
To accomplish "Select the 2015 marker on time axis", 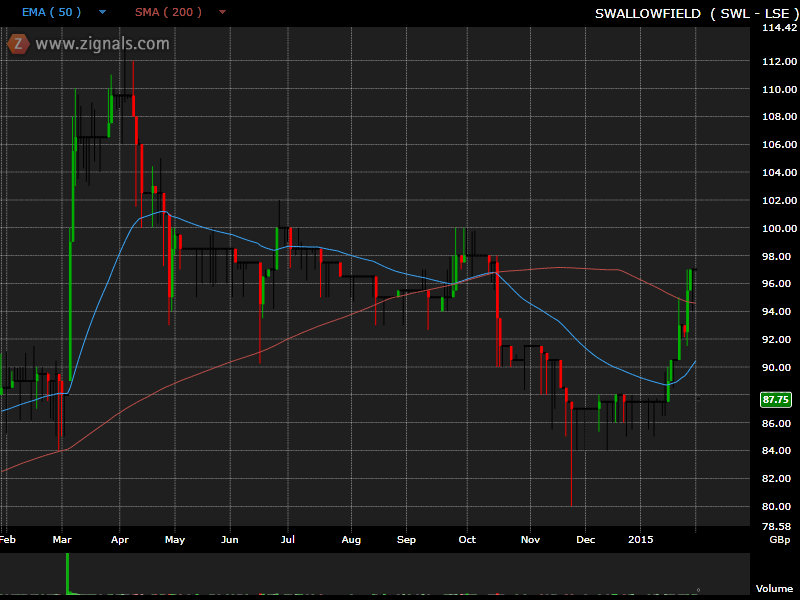I will click(640, 540).
